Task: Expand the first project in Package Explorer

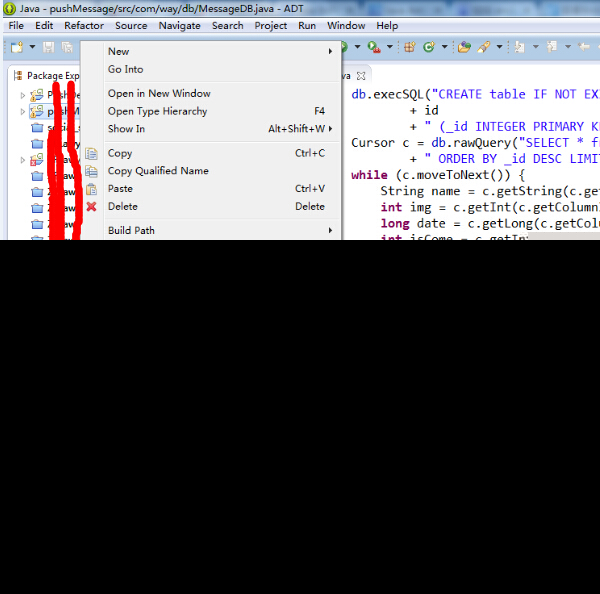Action: [x=23, y=96]
